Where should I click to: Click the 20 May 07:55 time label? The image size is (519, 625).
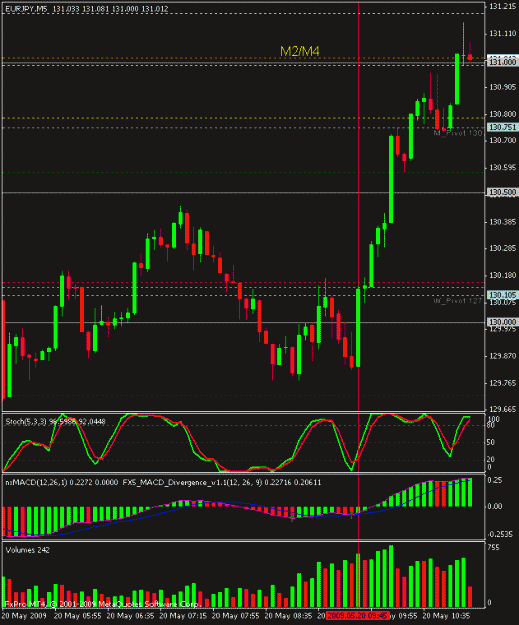coord(236,616)
